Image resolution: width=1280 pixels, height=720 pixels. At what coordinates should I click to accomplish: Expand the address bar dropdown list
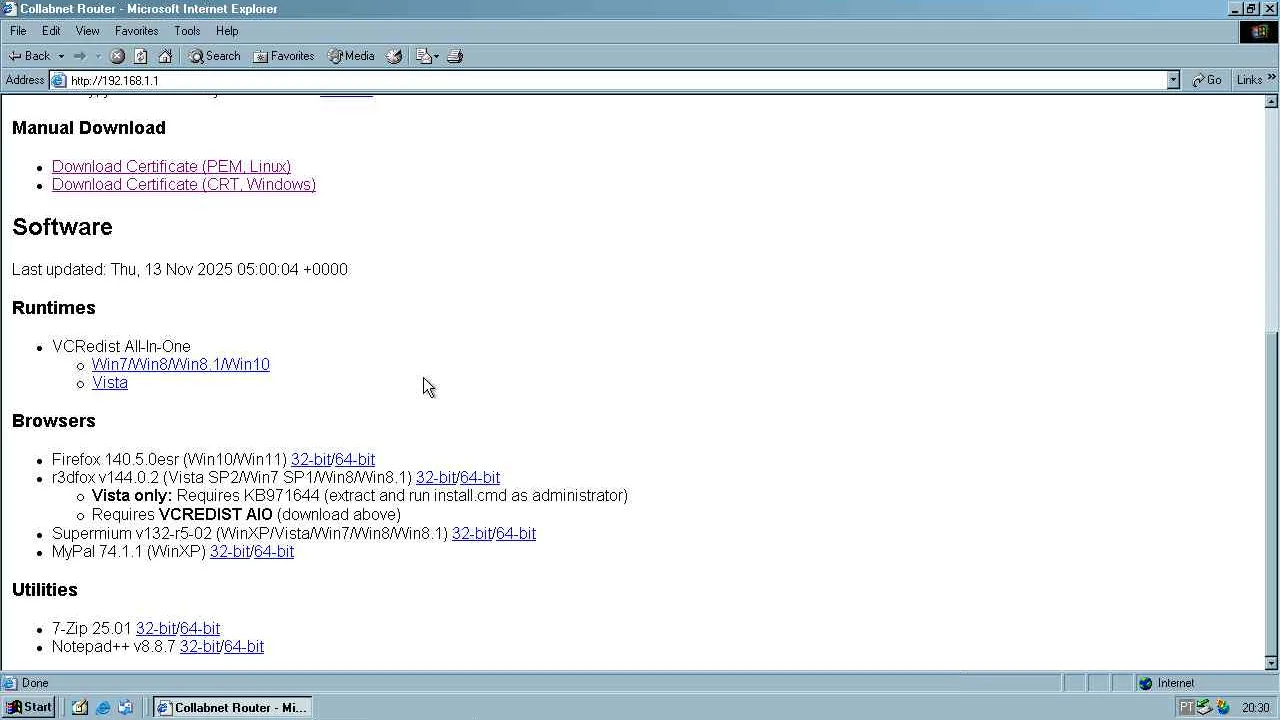(x=1173, y=80)
